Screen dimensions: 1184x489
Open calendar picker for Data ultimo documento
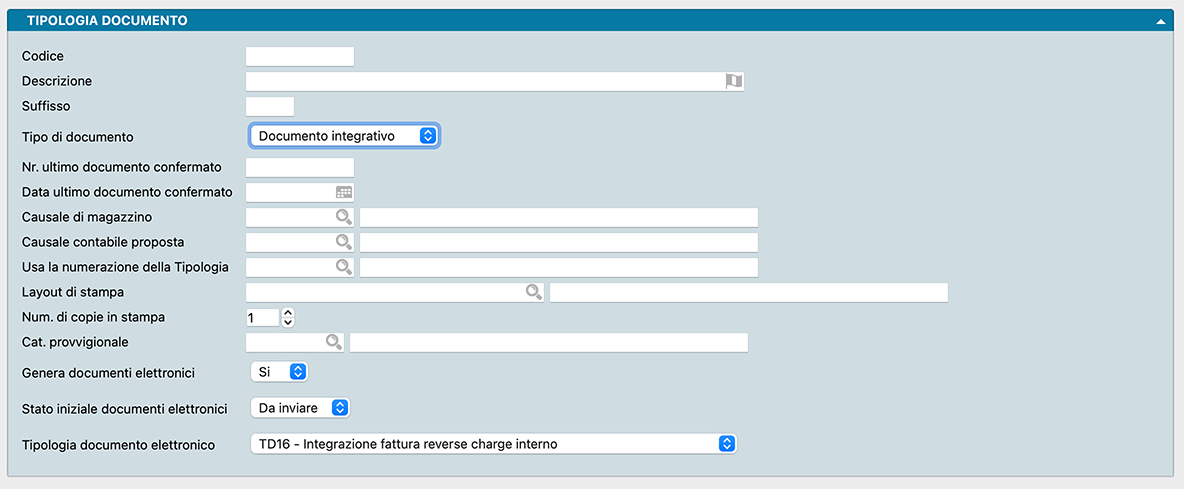click(344, 192)
